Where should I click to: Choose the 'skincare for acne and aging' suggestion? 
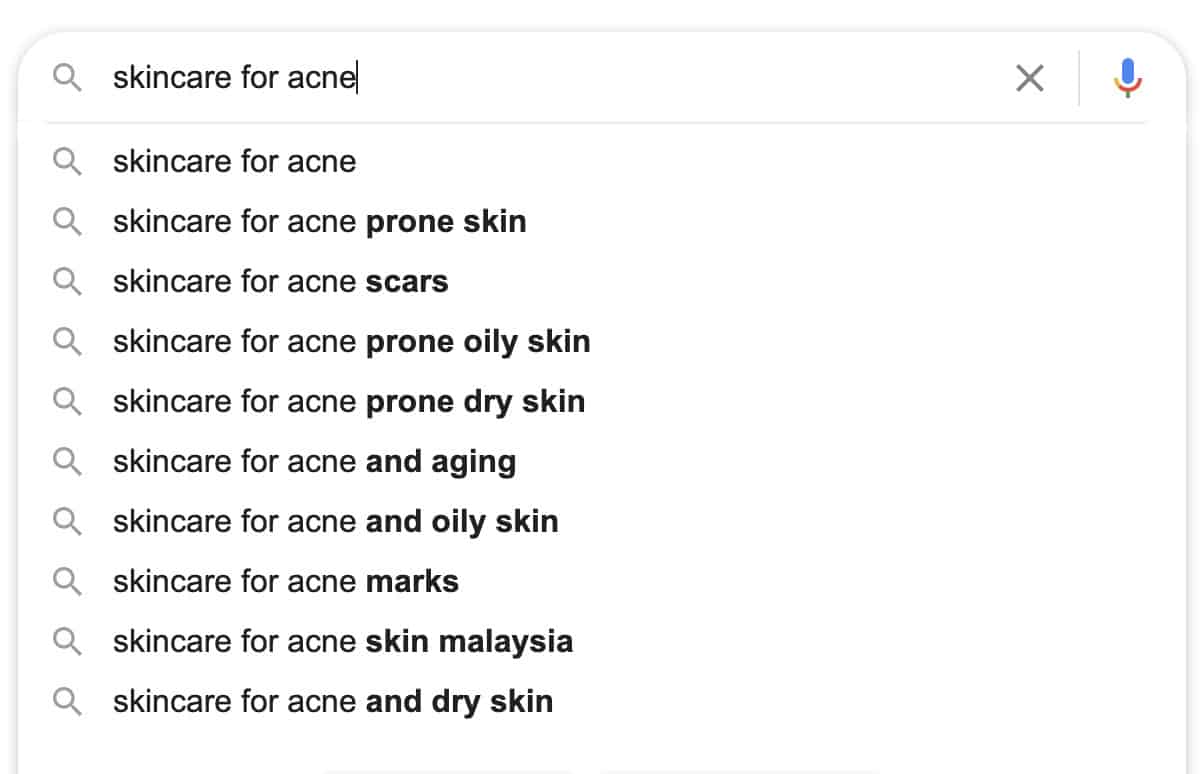(315, 461)
